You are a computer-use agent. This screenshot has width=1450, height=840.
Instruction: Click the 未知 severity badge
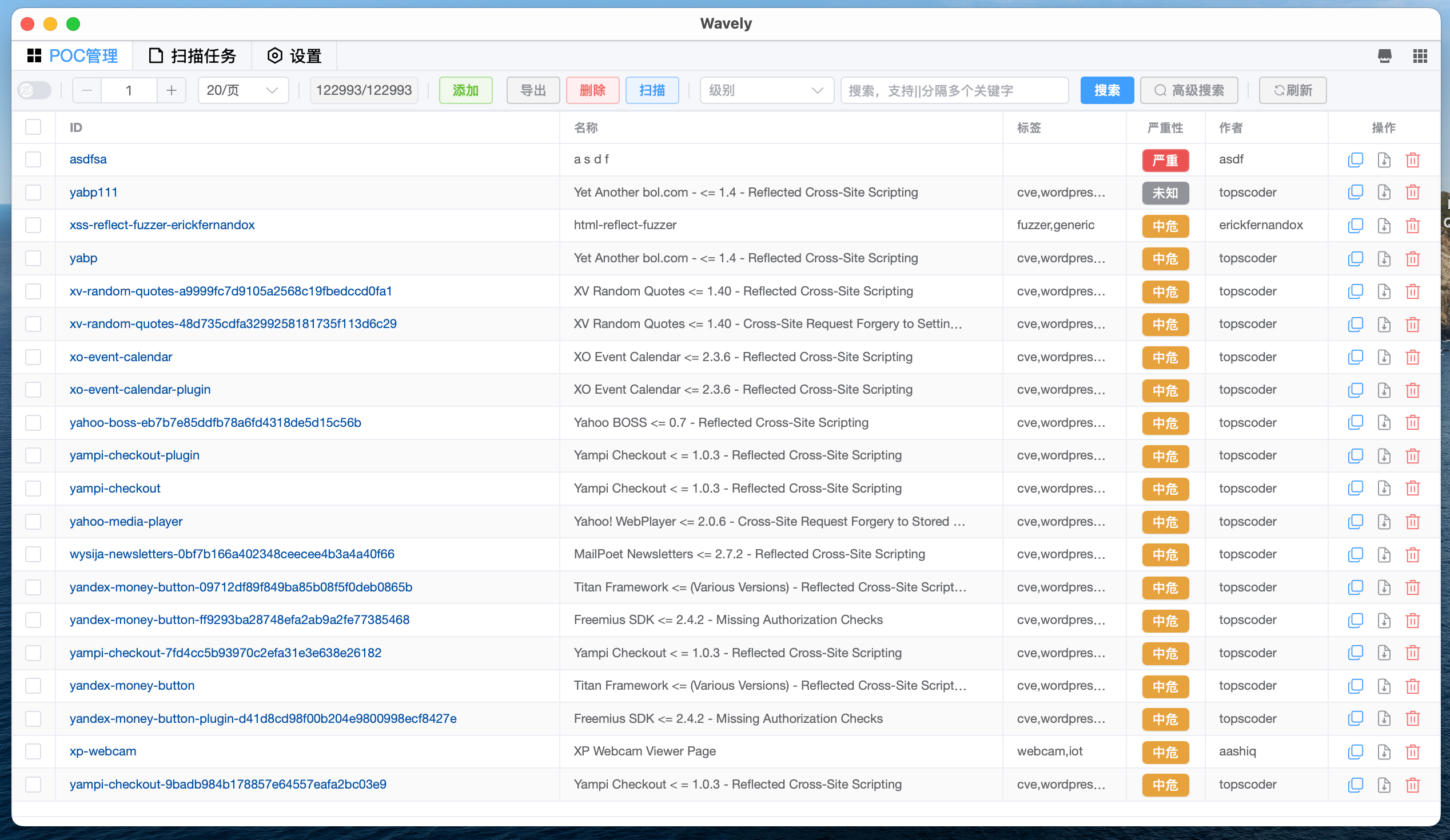[x=1165, y=193]
